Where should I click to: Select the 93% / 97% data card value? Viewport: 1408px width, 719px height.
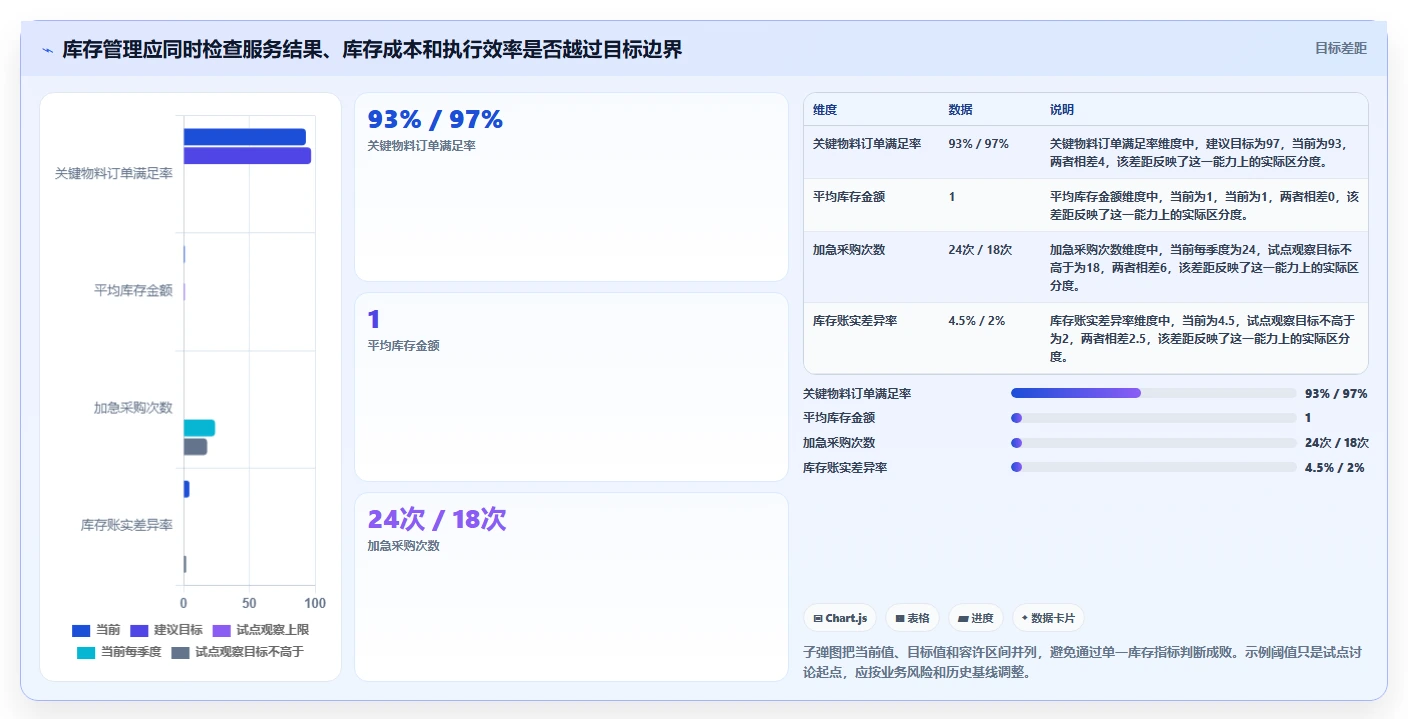tap(435, 120)
